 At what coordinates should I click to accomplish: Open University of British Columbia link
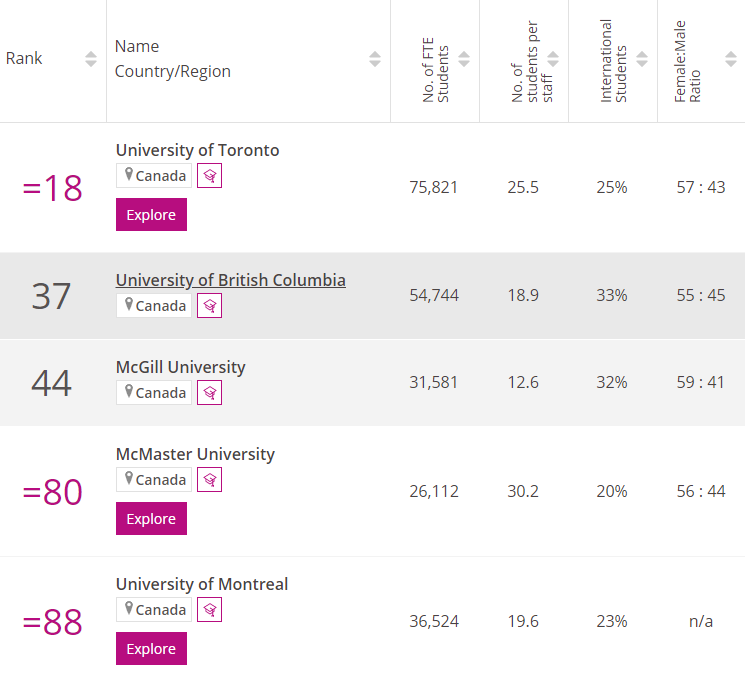tap(231, 280)
